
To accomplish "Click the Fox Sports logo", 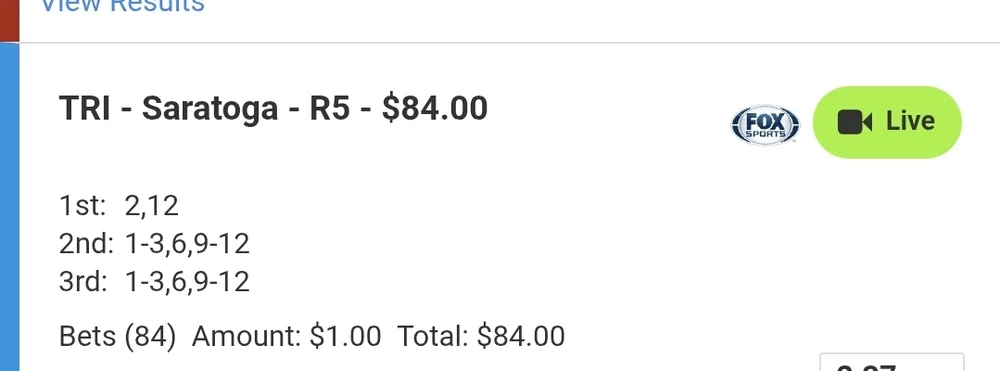I will pos(765,124).
